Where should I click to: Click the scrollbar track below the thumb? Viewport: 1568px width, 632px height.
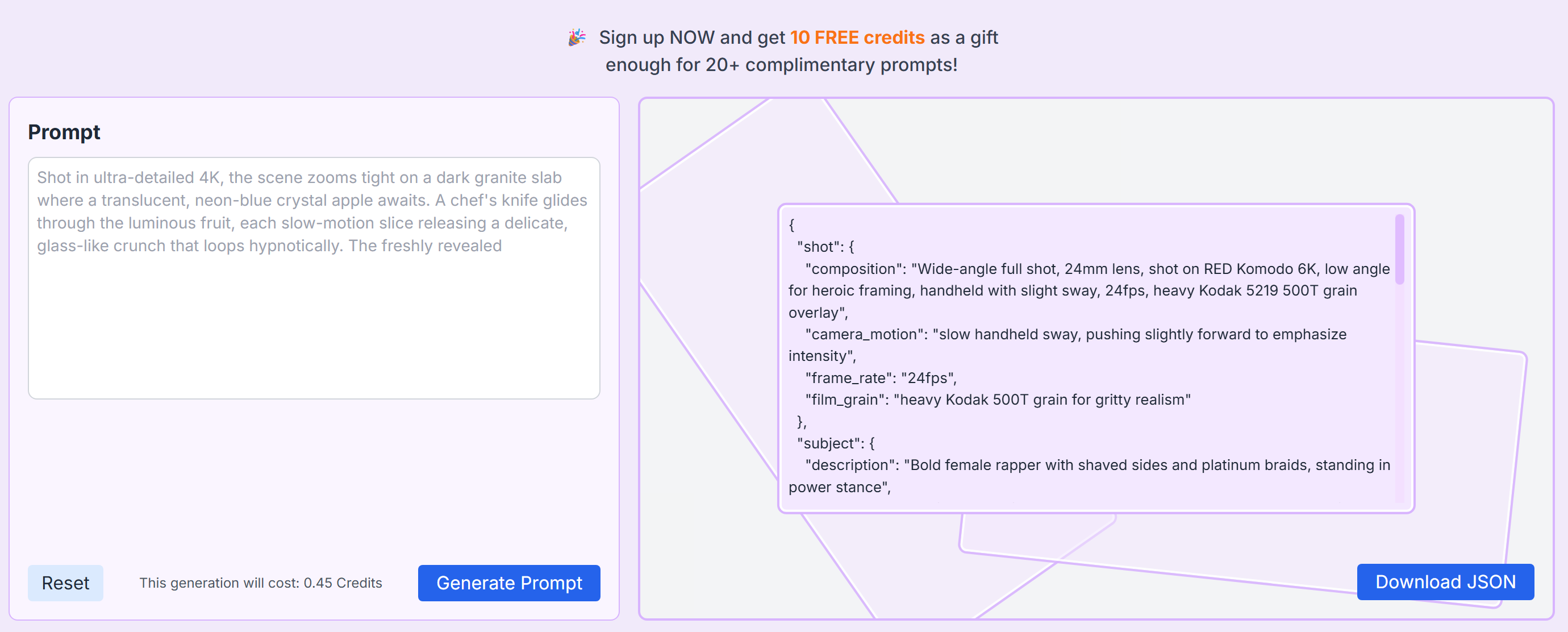pyautogui.click(x=1399, y=396)
